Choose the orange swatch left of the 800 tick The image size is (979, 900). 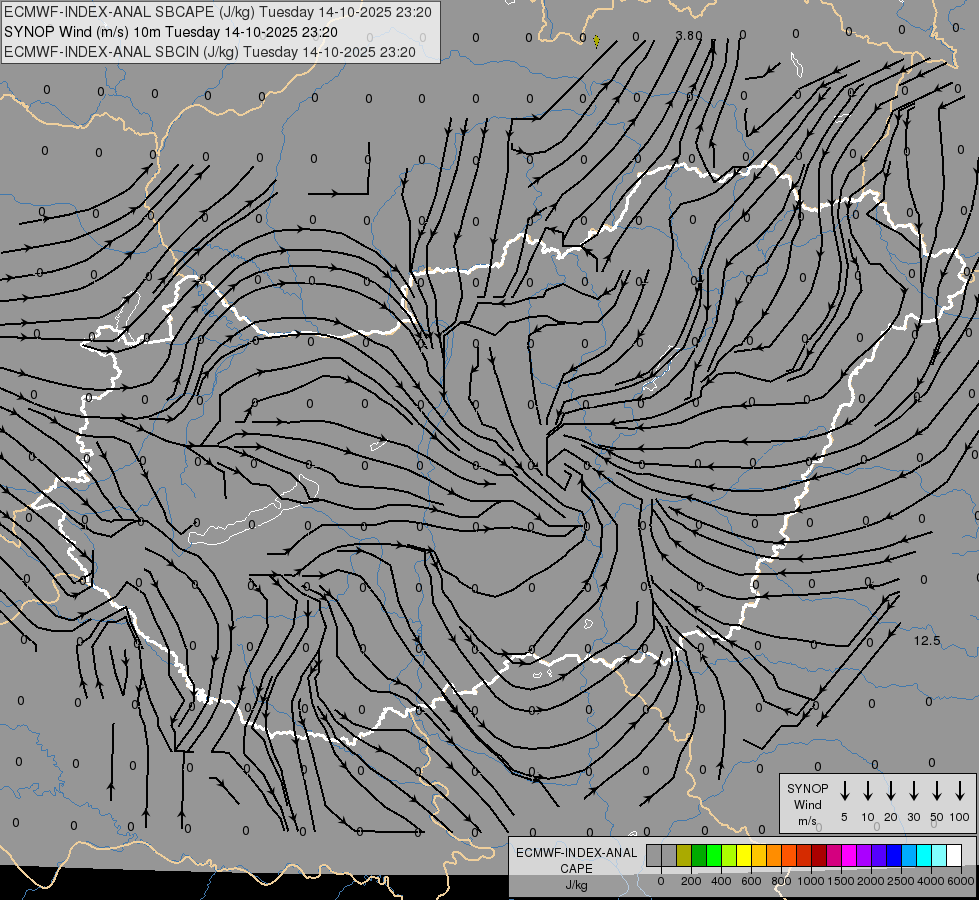774,855
